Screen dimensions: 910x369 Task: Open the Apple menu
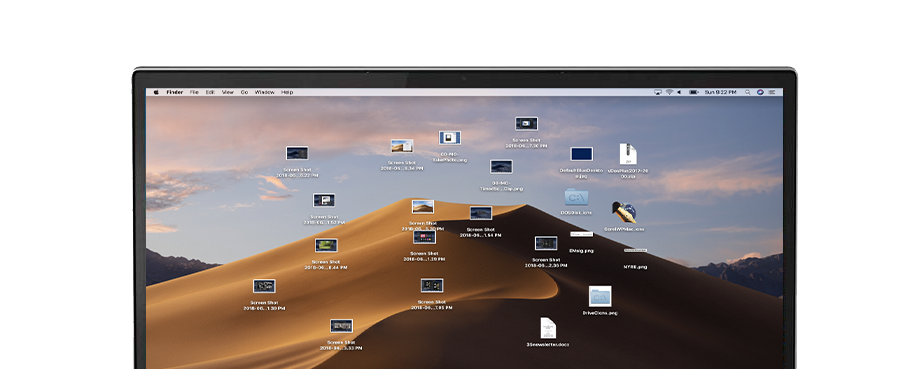156,92
